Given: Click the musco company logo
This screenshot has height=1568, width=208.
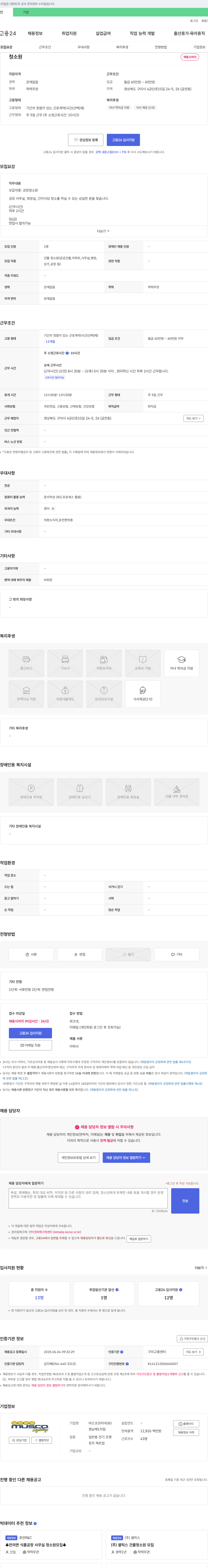Looking at the screenshot, I should tap(30, 1427).
